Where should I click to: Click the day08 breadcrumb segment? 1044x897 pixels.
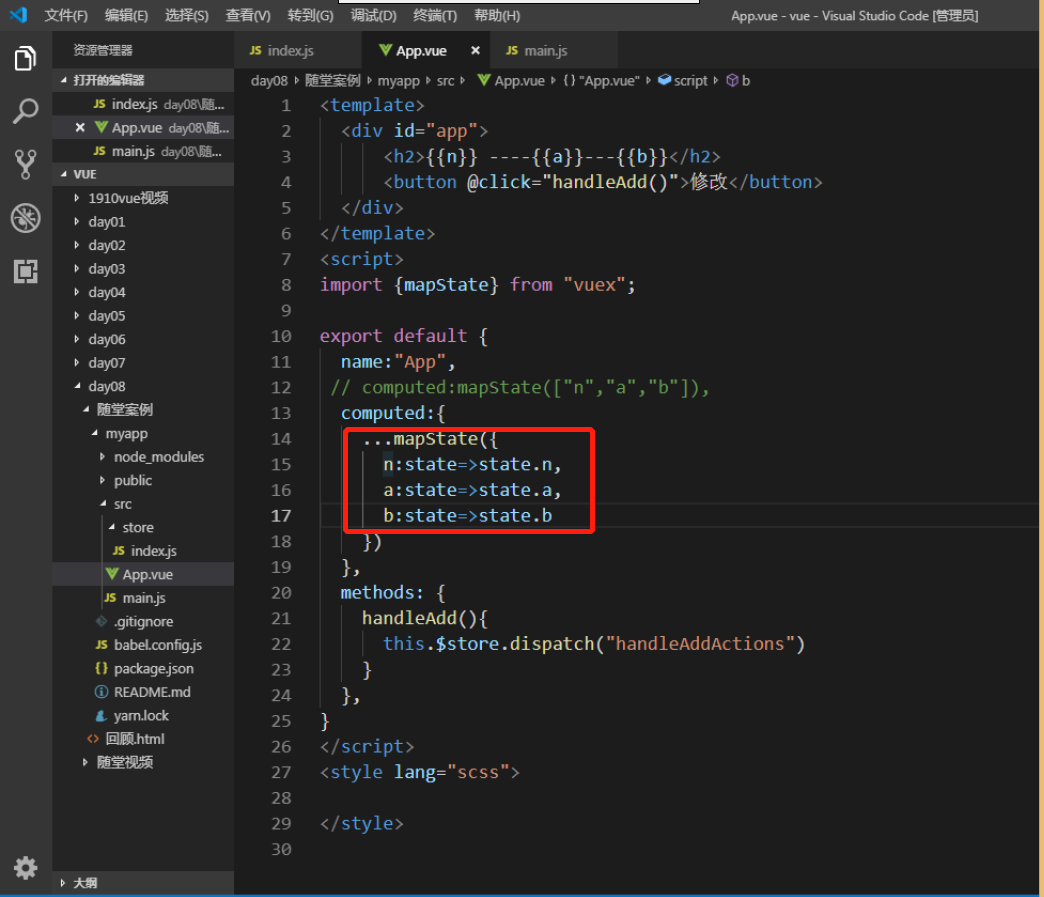[x=269, y=81]
